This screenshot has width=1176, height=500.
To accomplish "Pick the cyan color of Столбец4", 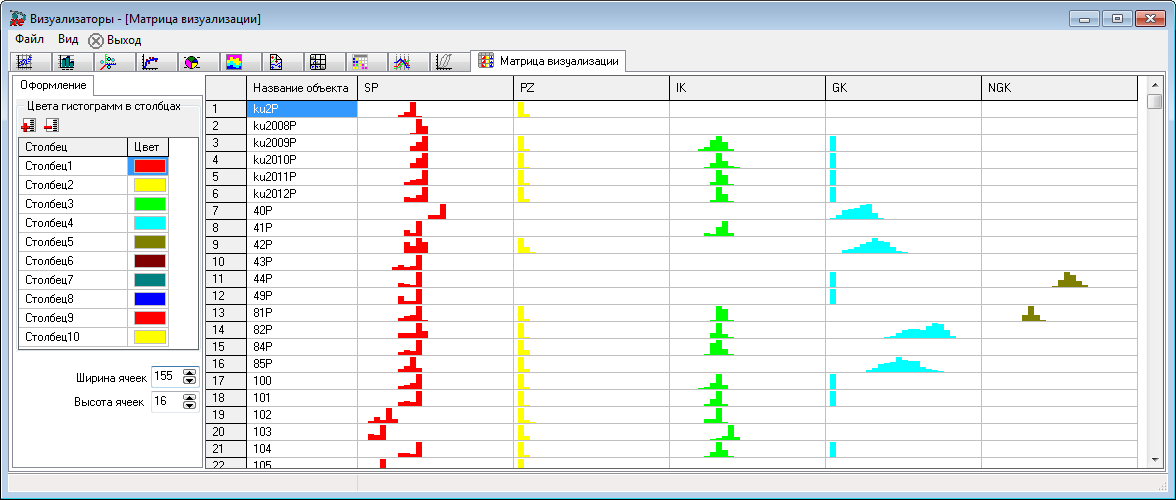I will coord(149,223).
